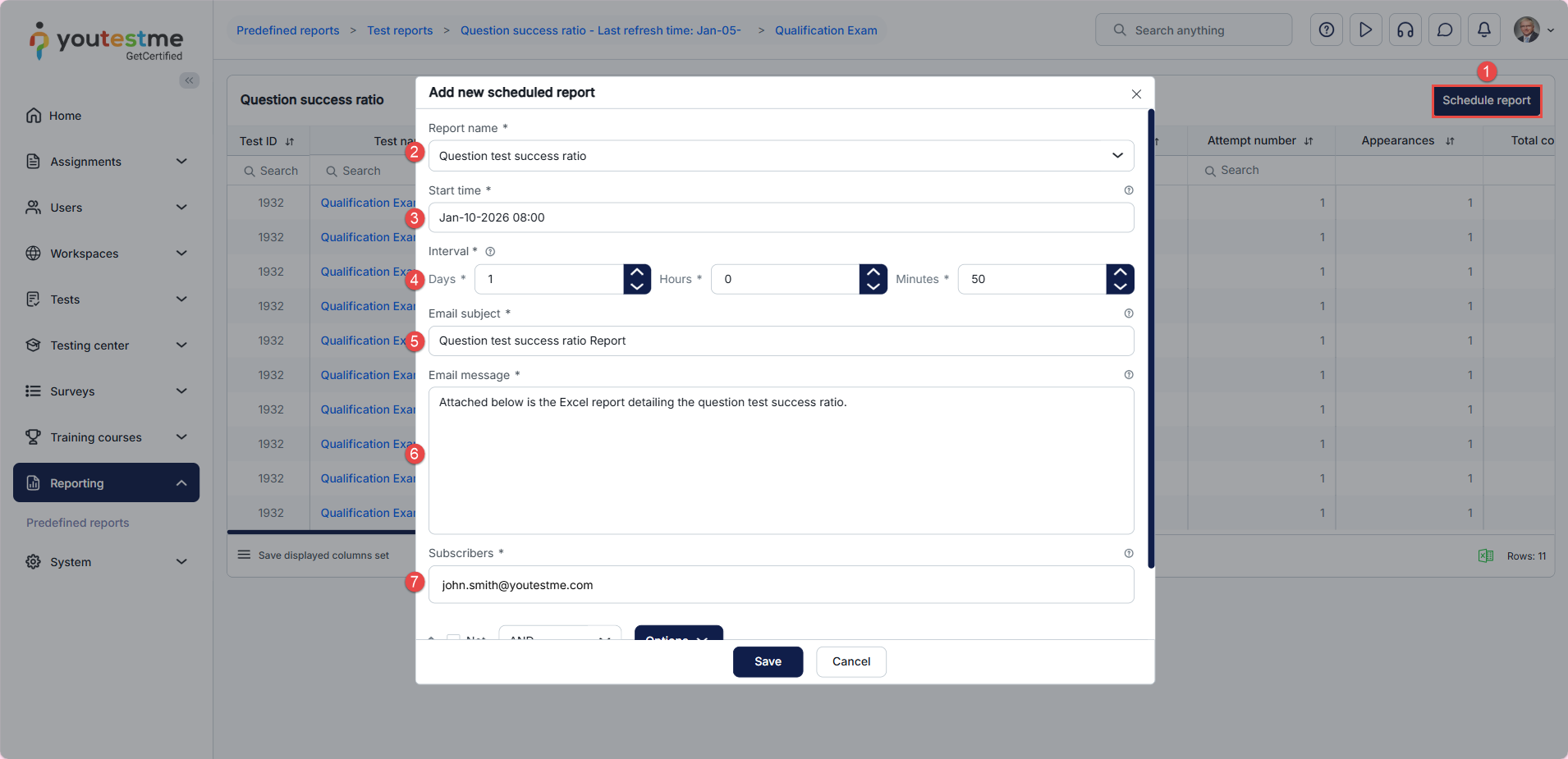Increase the Hours interval value

(873, 272)
